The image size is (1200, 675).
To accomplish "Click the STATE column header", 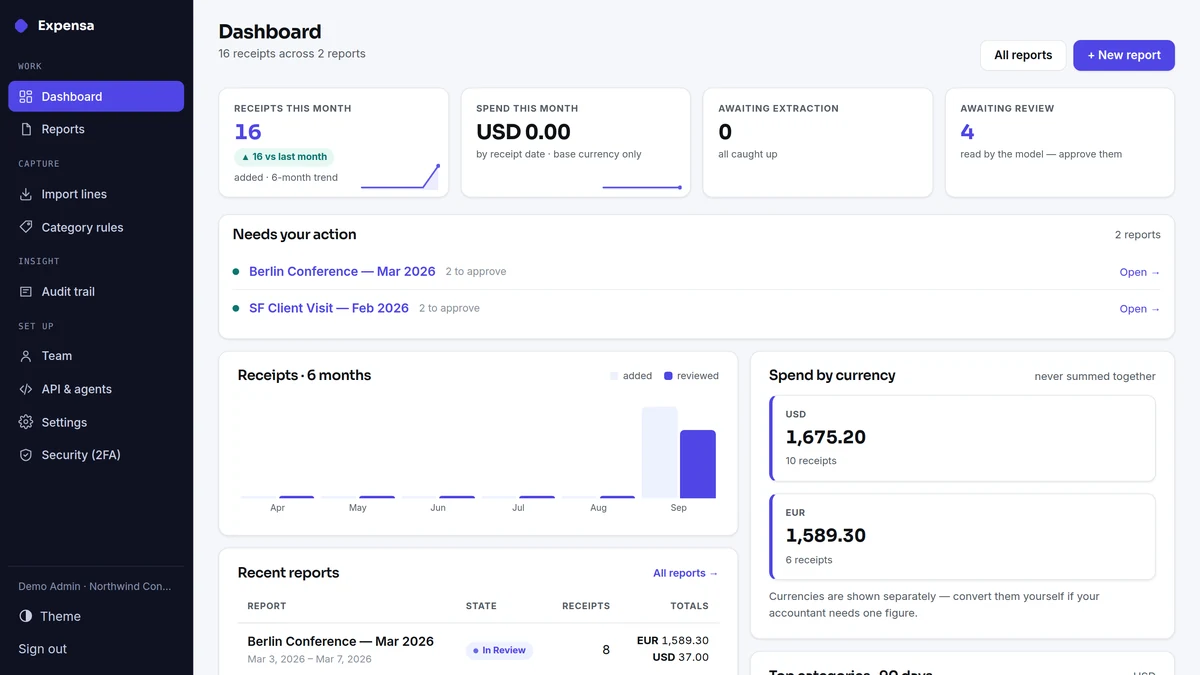I will click(481, 606).
